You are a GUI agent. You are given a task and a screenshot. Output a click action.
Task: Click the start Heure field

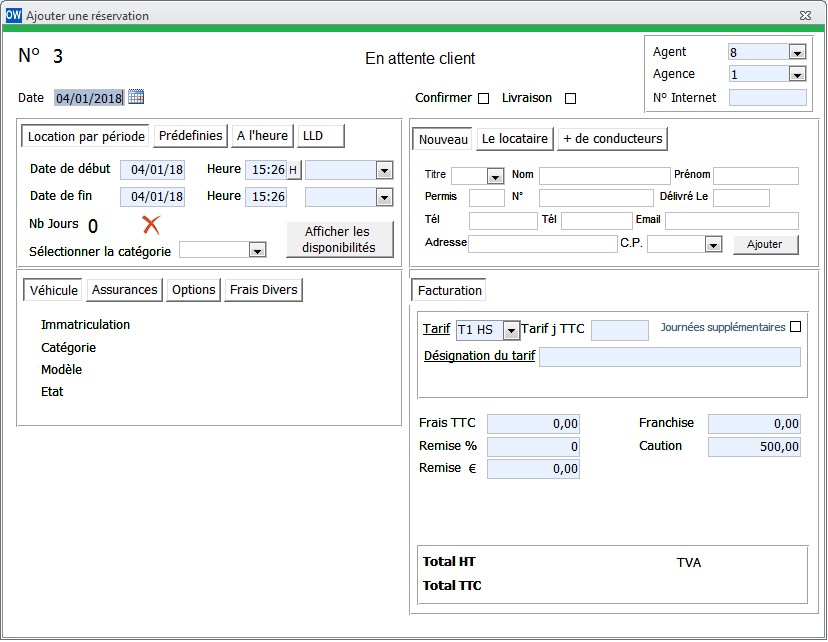tap(266, 170)
